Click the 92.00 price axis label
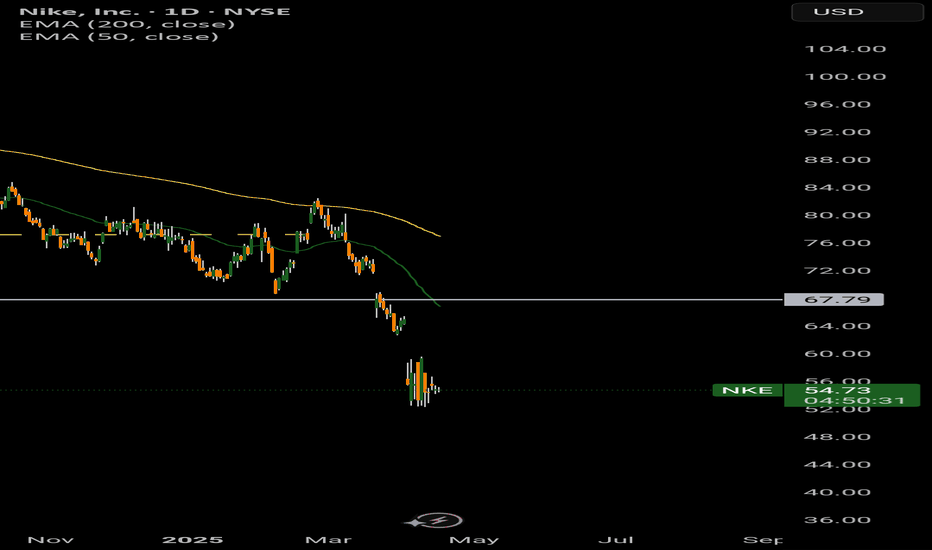Screen dimensions: 932x550 click(837, 132)
